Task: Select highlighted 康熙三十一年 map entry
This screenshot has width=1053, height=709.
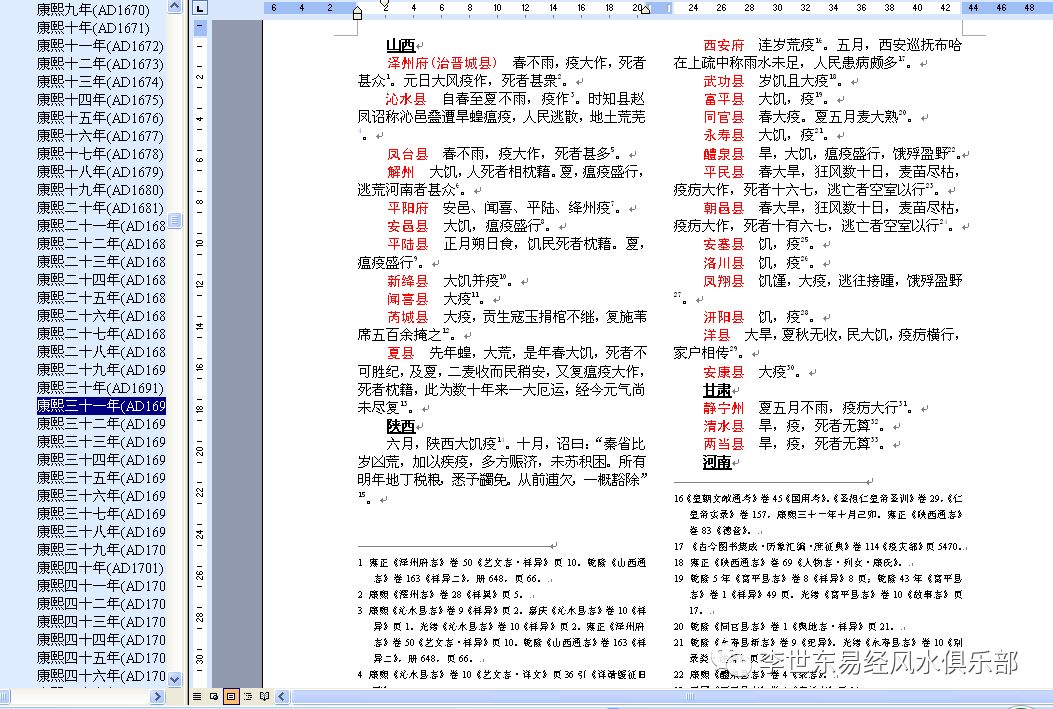Action: pos(101,406)
